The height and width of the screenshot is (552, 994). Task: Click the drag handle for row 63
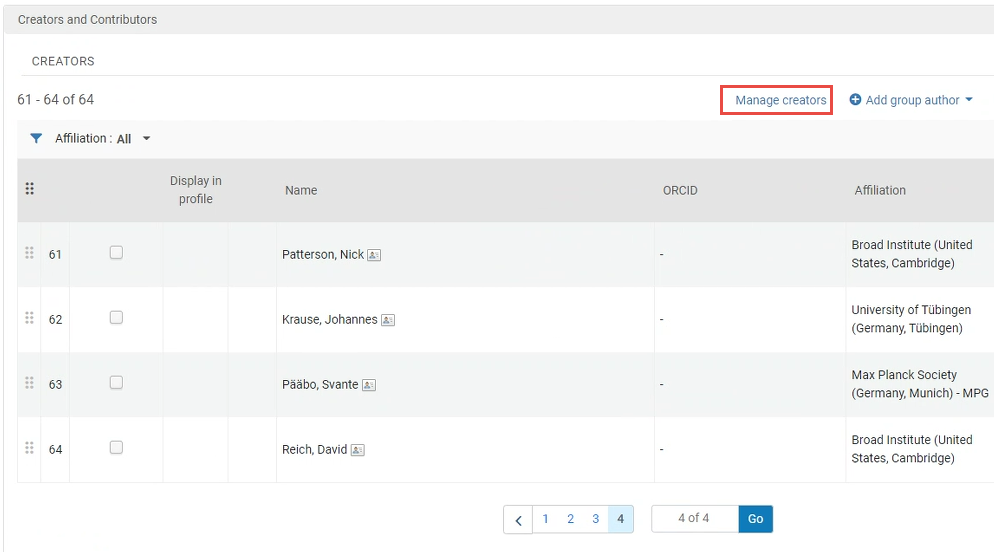[29, 383]
